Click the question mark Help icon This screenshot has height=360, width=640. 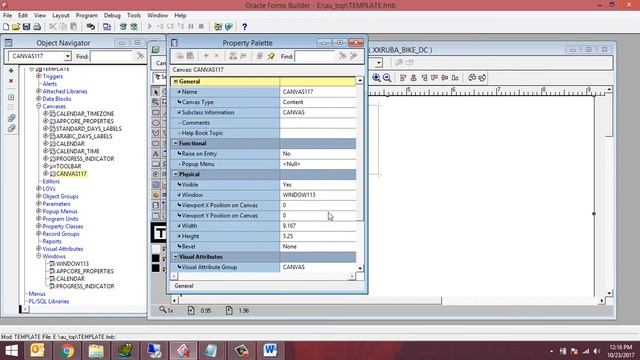pos(244,27)
